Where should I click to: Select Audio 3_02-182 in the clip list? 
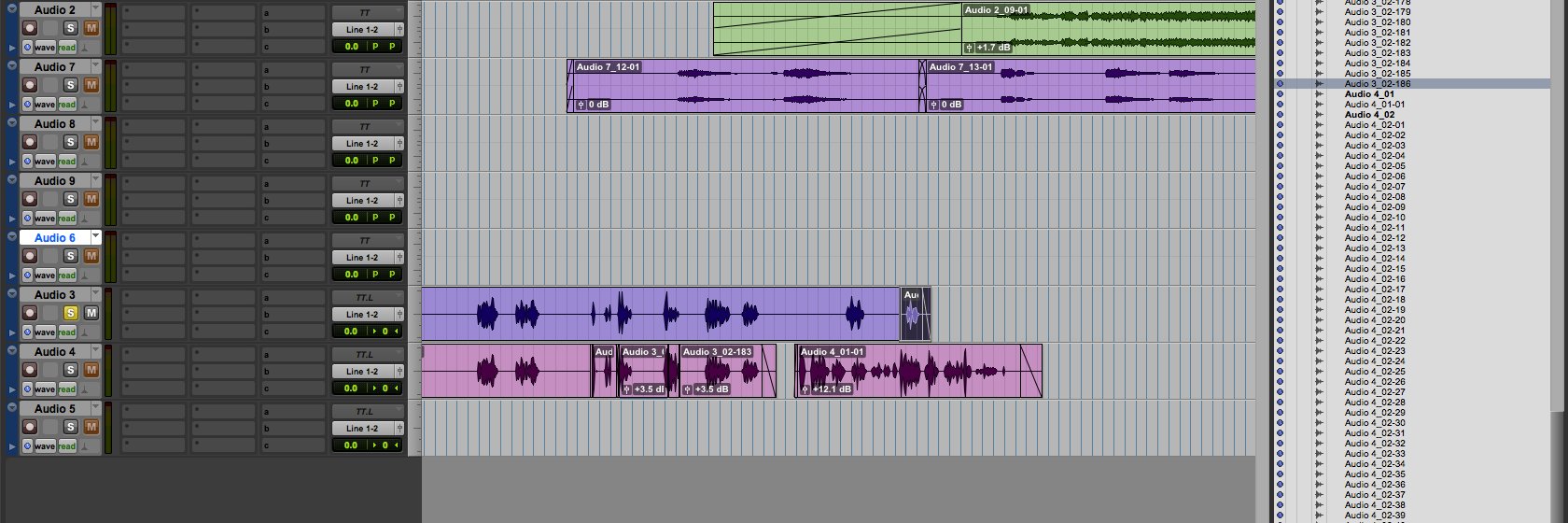(1377, 43)
